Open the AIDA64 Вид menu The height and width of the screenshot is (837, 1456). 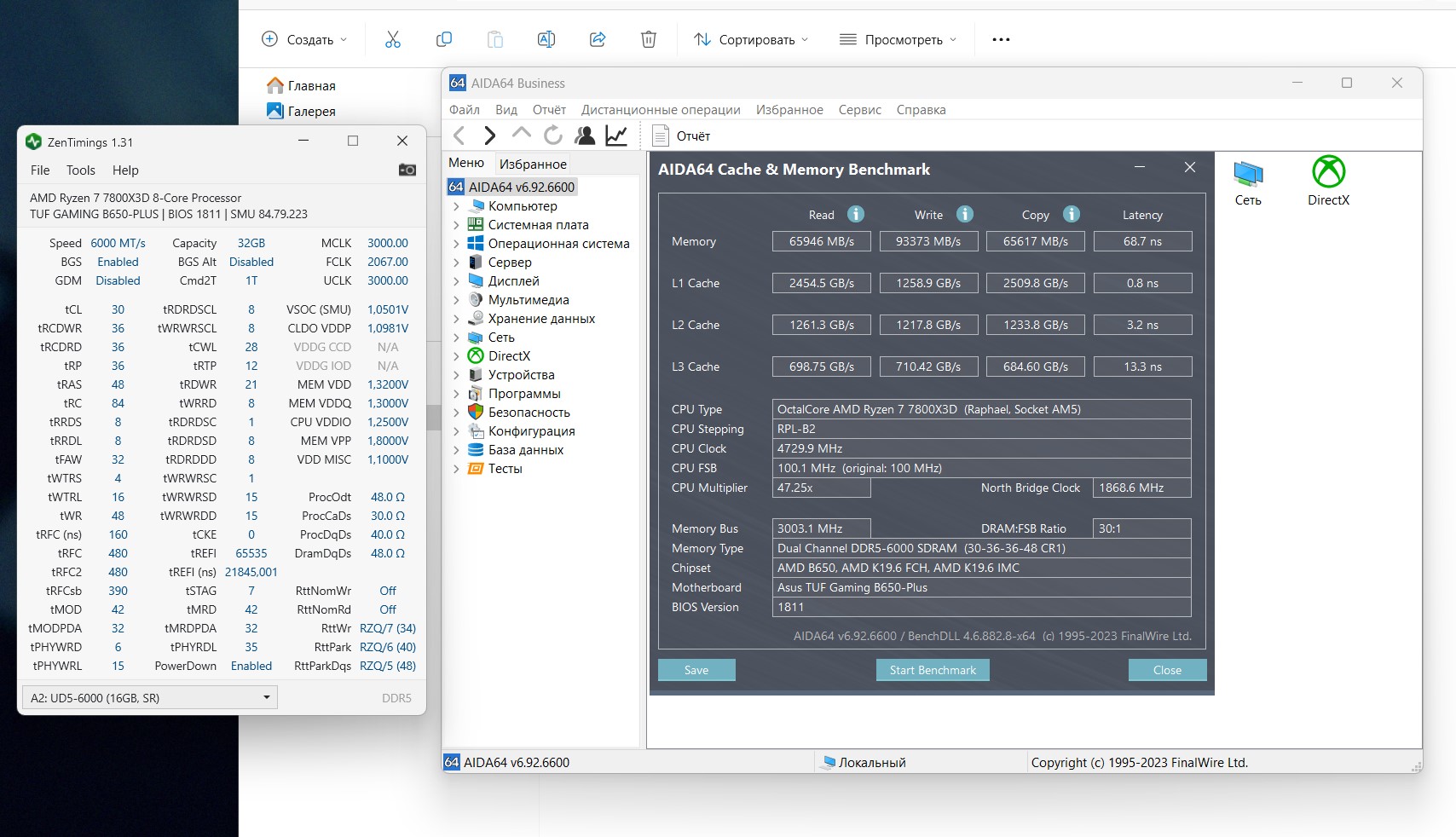(506, 110)
